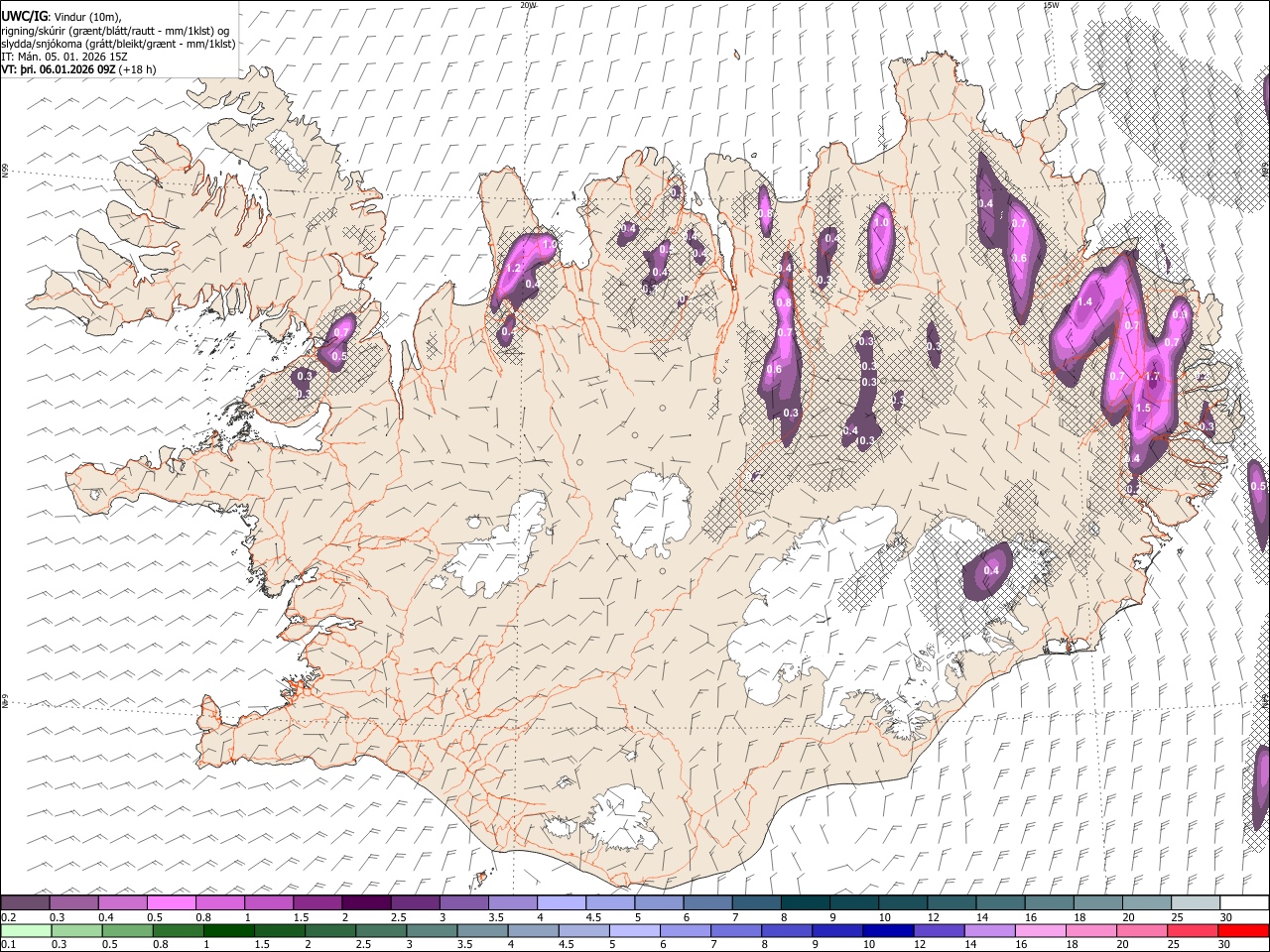The width and height of the screenshot is (1270, 952).
Task: Click pink 18–20 swatch in bottom legend row
Action: (x=1091, y=930)
